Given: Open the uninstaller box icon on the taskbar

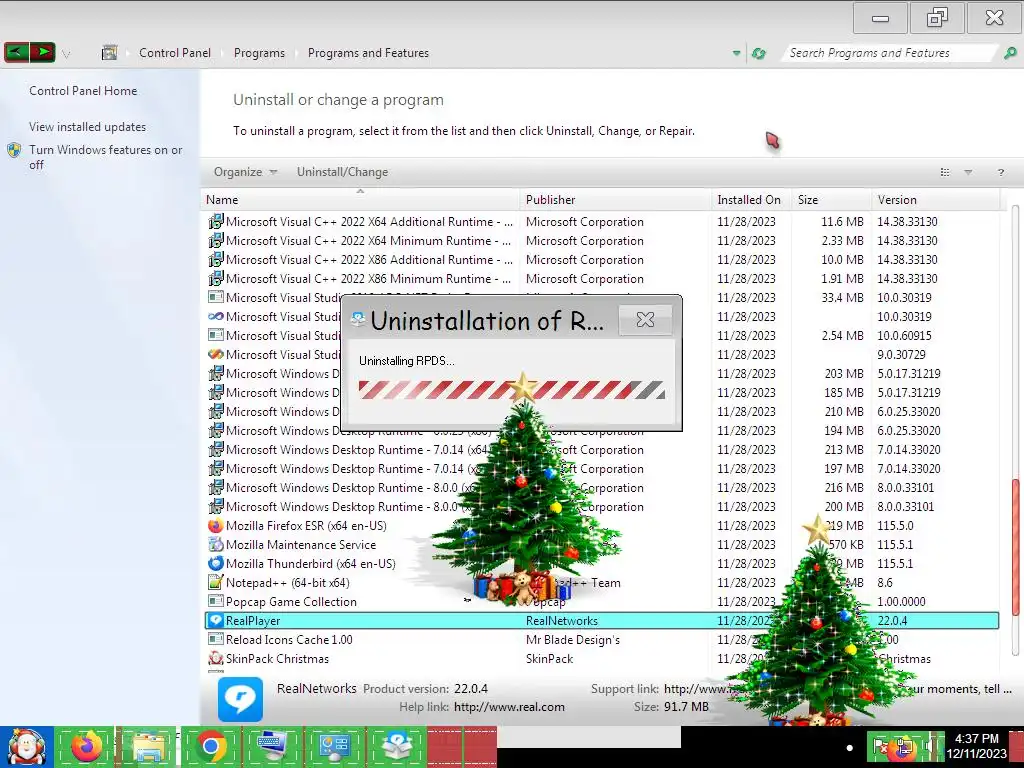Looking at the screenshot, I should (x=397, y=747).
